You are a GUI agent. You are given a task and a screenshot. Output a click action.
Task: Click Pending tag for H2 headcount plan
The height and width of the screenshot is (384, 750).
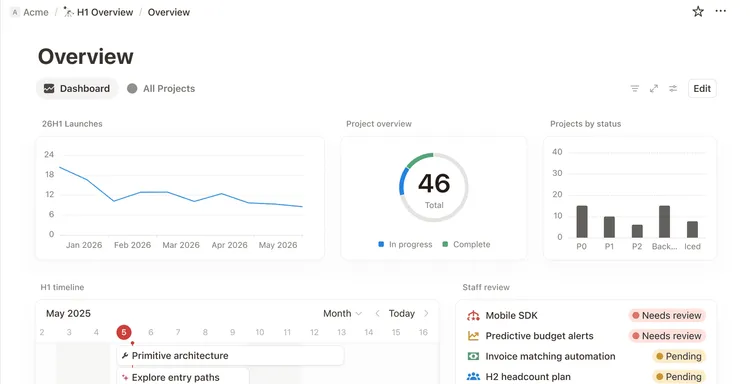pos(679,377)
